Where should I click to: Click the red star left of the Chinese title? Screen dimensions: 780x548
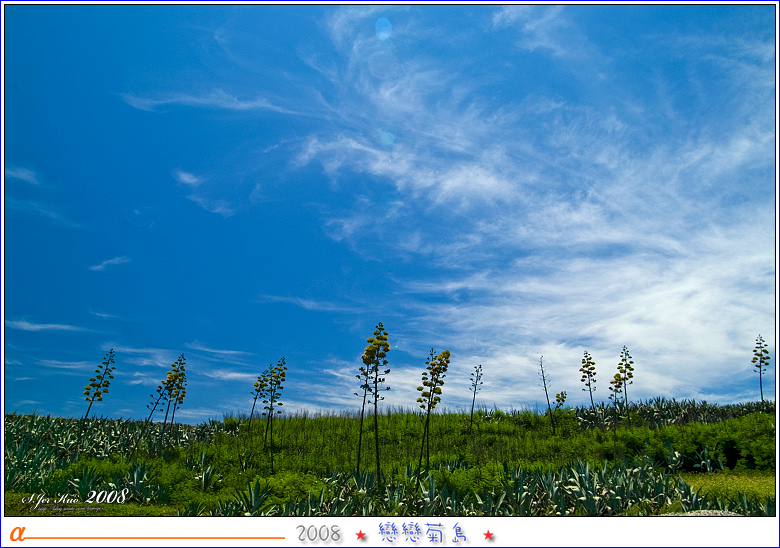pos(360,535)
